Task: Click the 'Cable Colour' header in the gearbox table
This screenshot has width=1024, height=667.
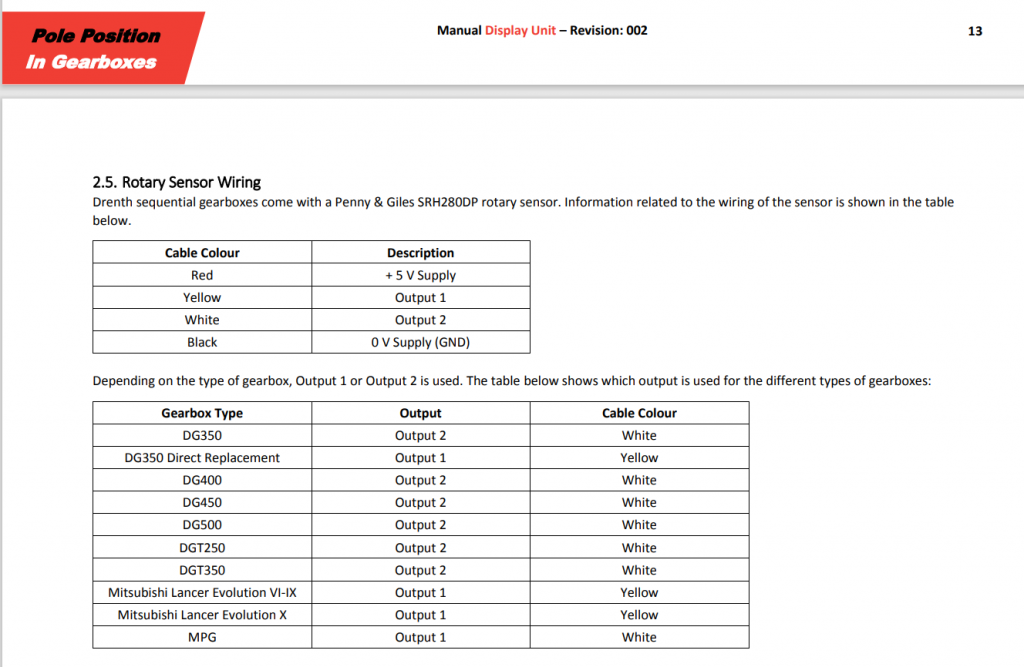Action: pyautogui.click(x=639, y=413)
